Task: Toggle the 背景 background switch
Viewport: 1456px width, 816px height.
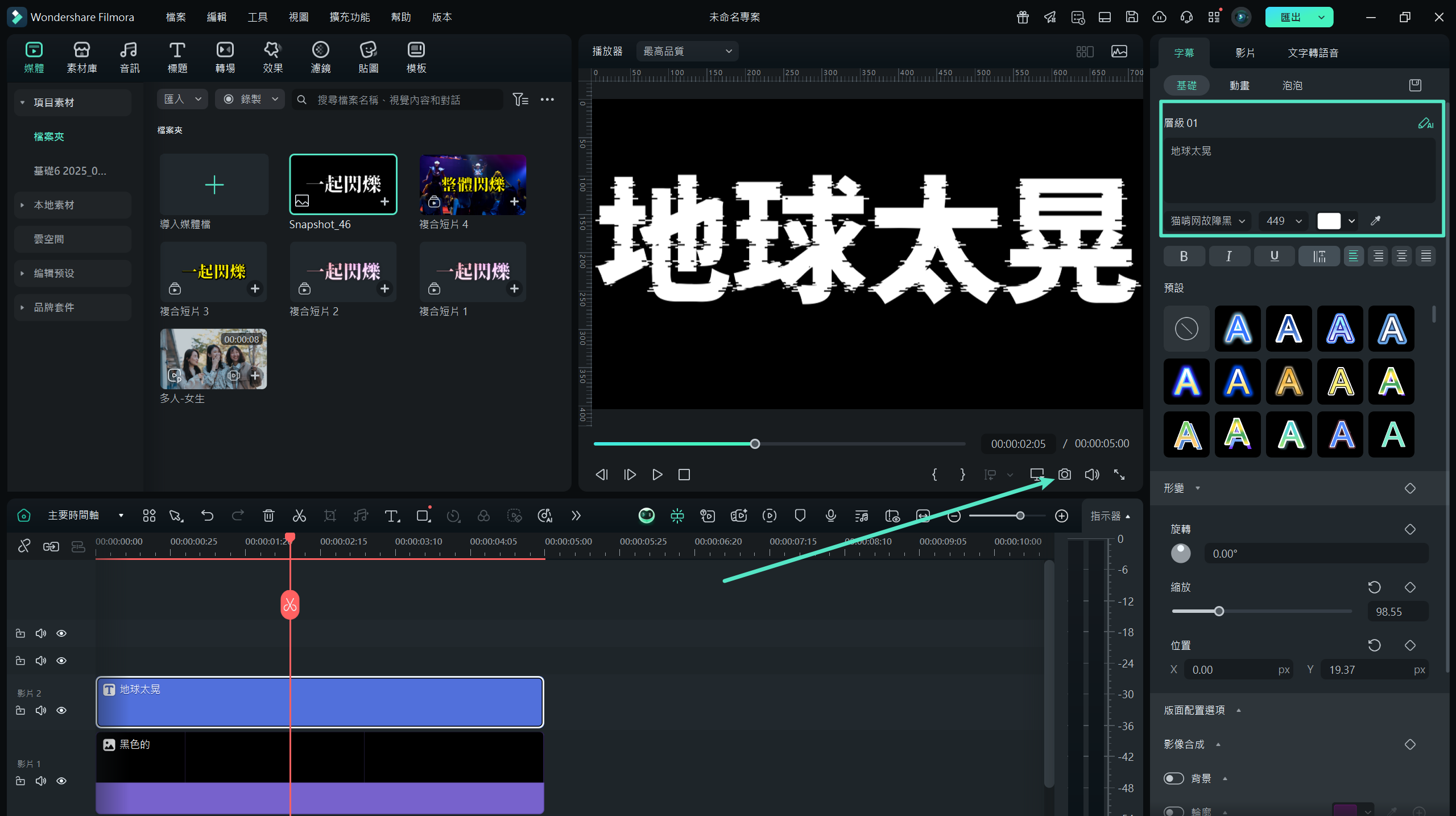Action: [x=1173, y=778]
